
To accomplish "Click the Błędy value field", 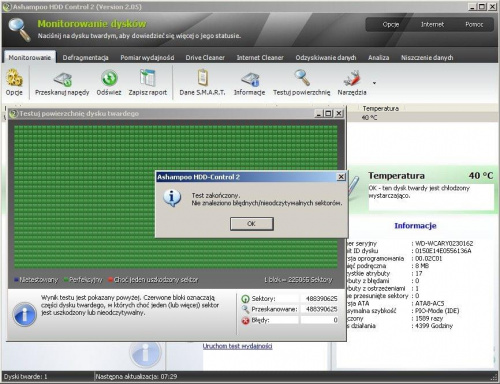I will [x=319, y=320].
